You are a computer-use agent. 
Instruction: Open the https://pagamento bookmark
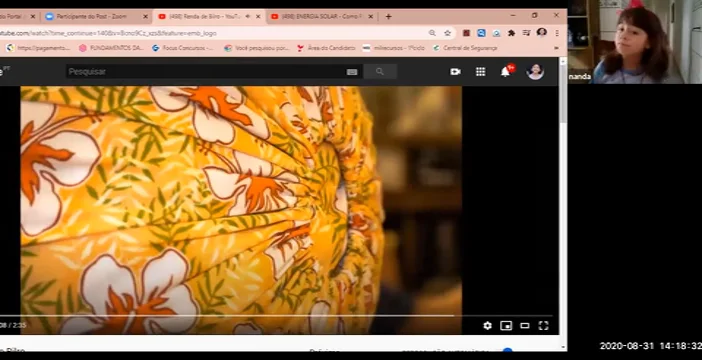39,48
